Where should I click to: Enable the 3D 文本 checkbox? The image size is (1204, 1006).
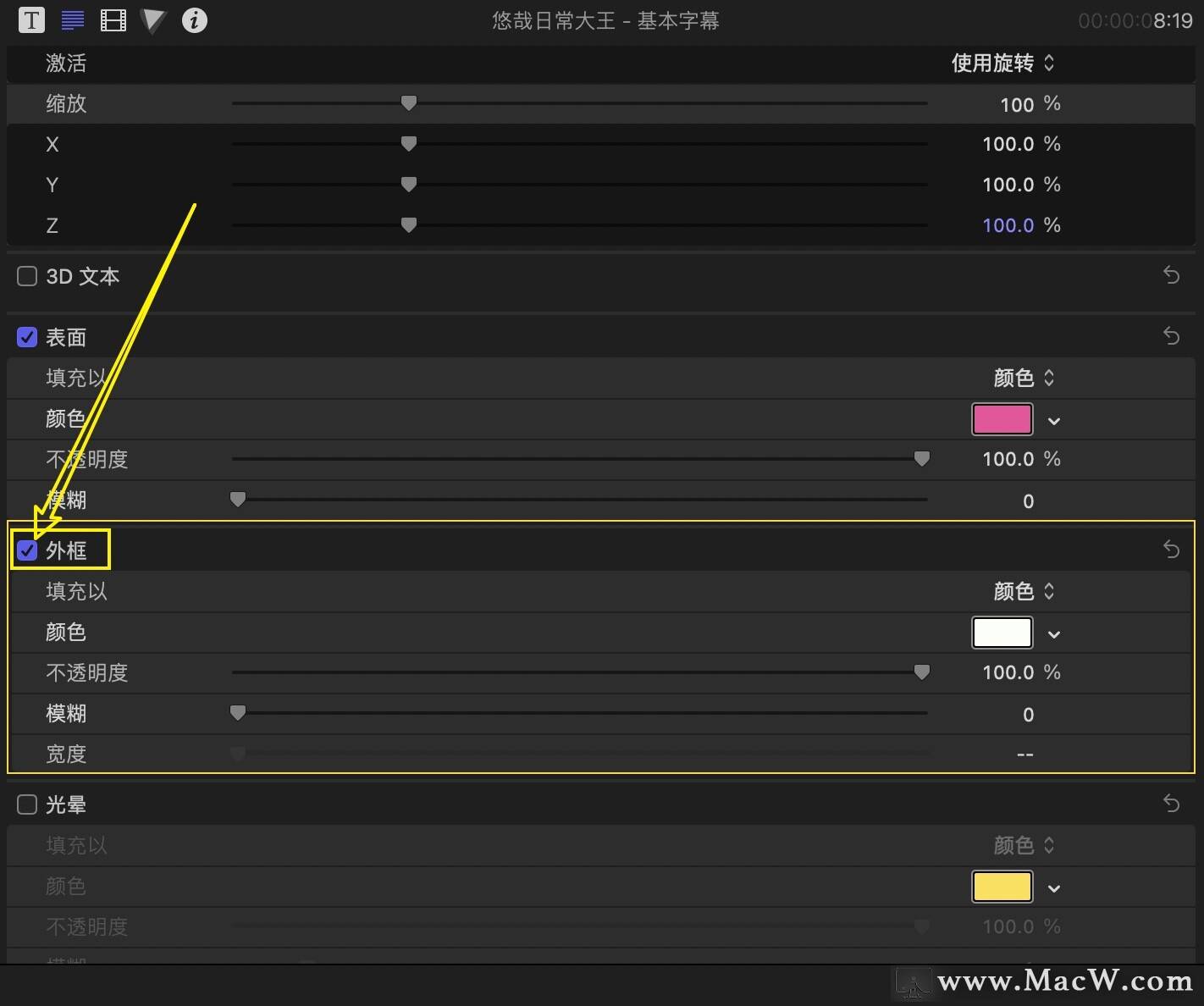pos(27,276)
